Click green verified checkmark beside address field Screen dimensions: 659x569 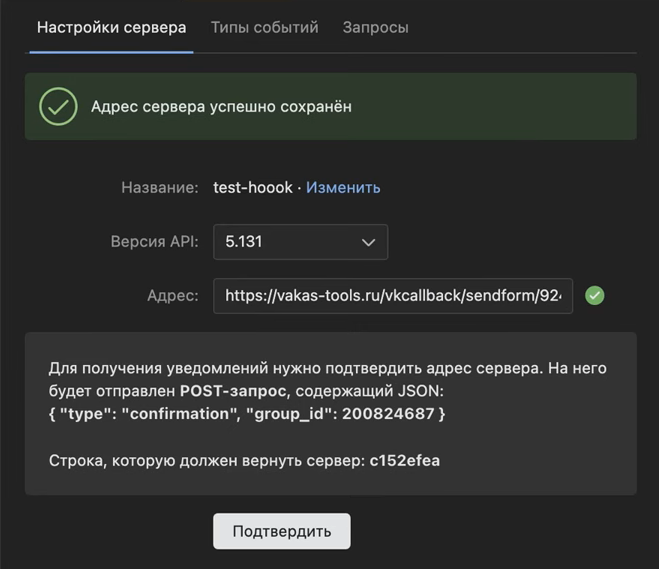pos(595,296)
